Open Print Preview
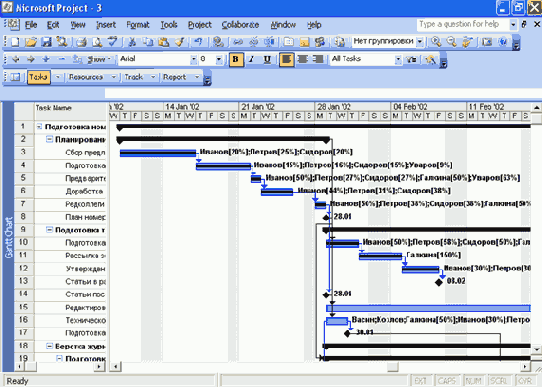This screenshot has width=542, height=387. 97,42
